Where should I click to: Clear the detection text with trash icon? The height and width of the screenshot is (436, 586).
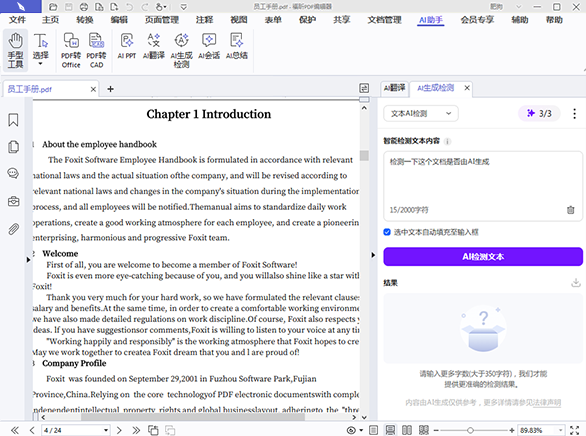(x=570, y=210)
